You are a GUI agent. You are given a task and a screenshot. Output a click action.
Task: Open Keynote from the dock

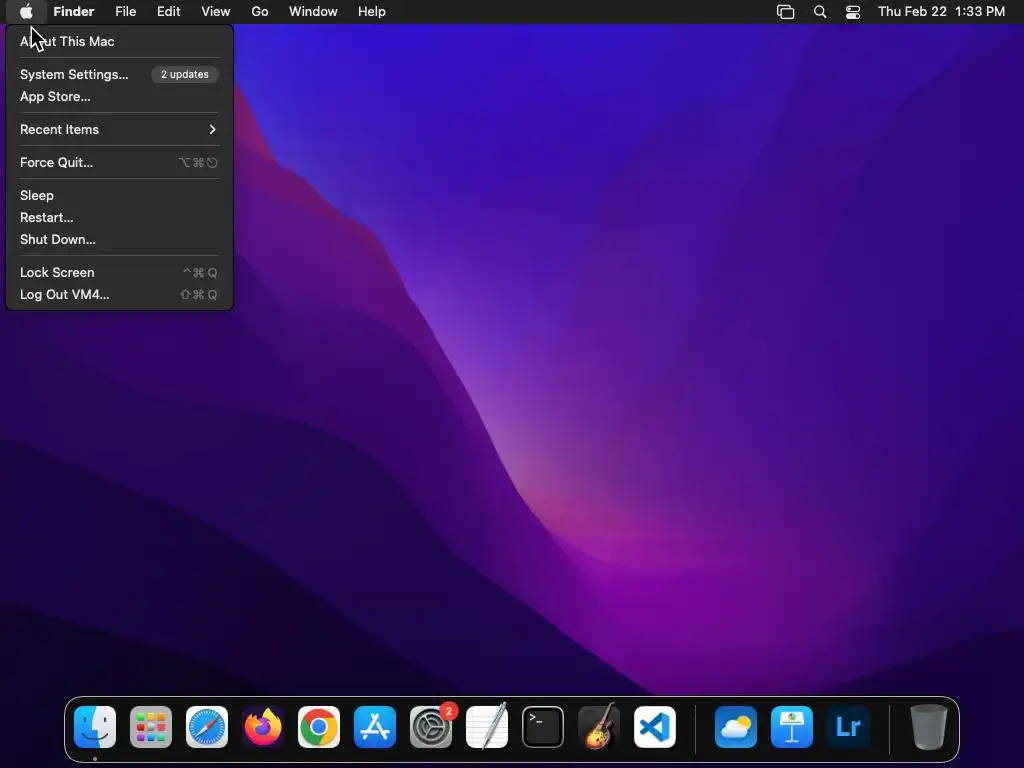click(792, 727)
